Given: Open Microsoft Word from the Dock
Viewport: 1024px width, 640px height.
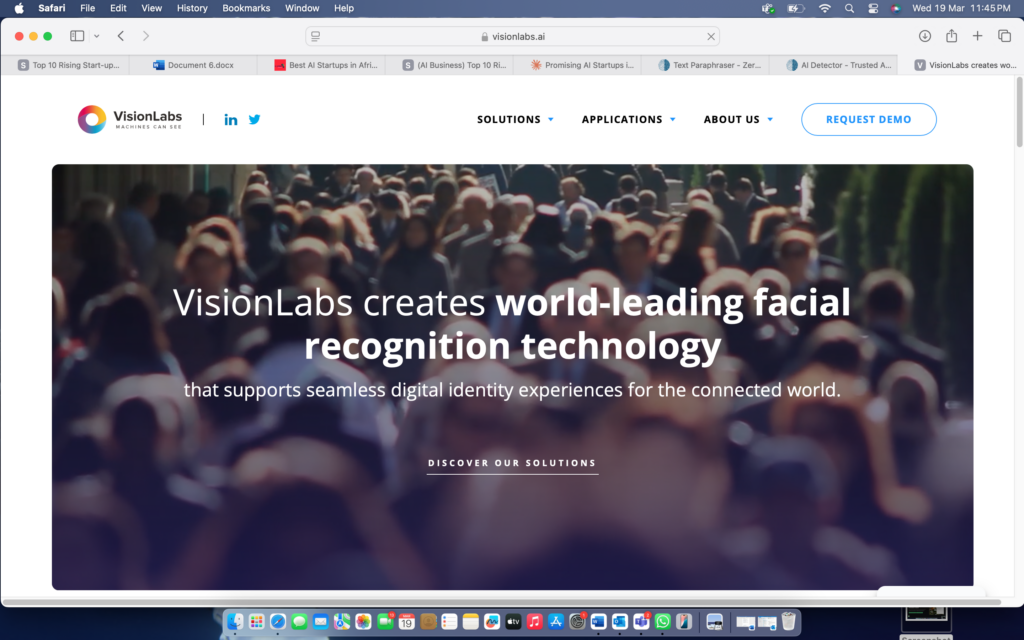Looking at the screenshot, I should [598, 622].
